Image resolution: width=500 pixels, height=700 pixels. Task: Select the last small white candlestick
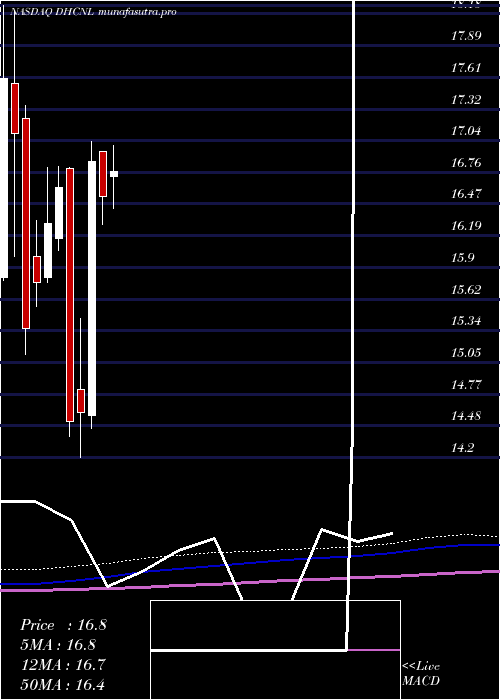[114, 174]
